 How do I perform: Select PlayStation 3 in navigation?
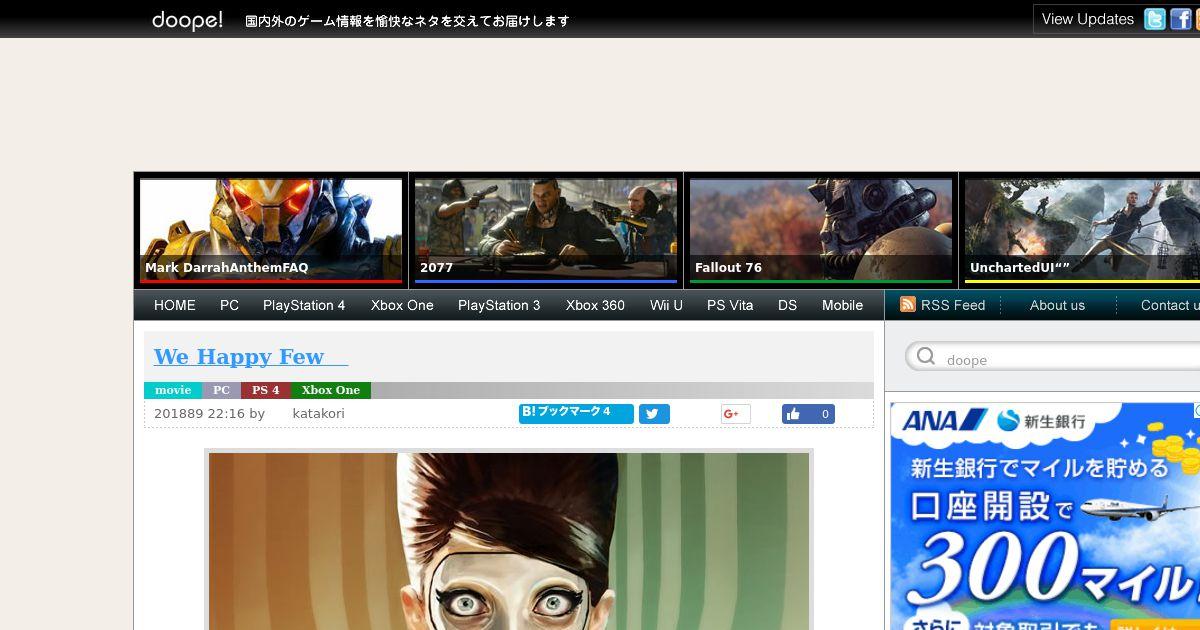point(499,305)
